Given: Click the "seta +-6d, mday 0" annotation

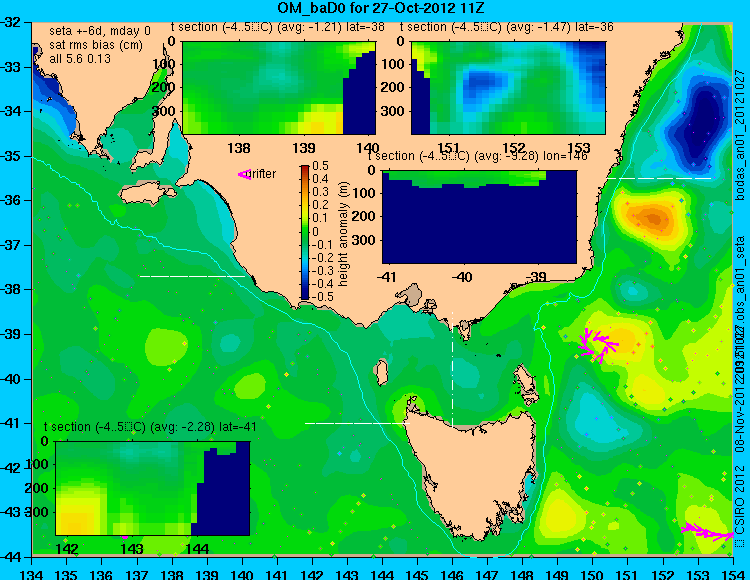Looking at the screenshot, I should click(x=99, y=32).
